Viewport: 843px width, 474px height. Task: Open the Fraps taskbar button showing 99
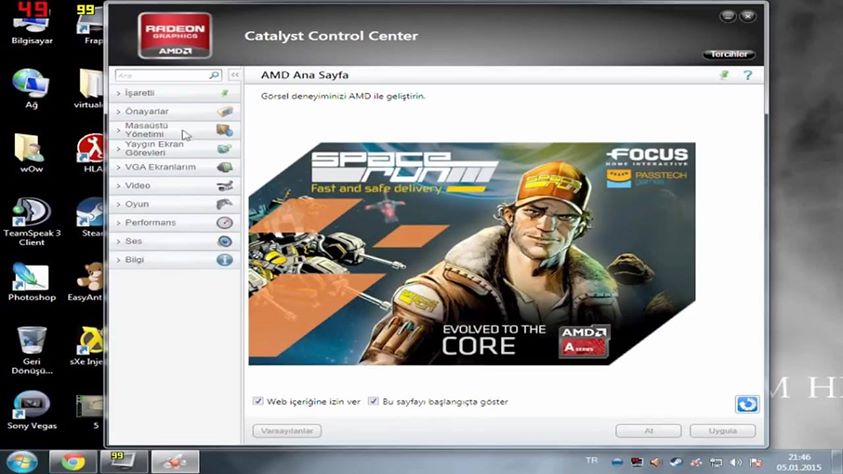(x=124, y=462)
